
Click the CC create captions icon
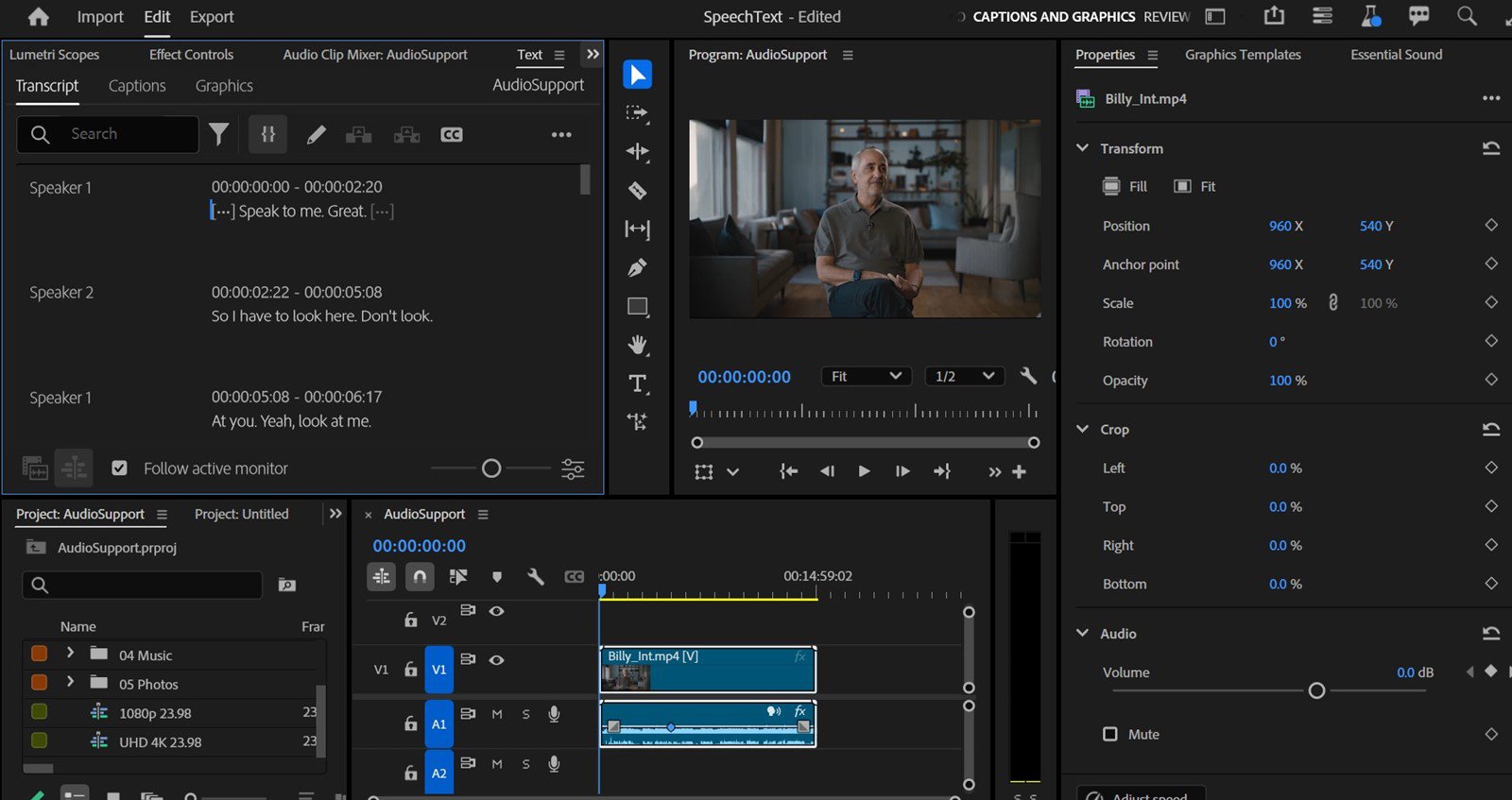click(452, 135)
